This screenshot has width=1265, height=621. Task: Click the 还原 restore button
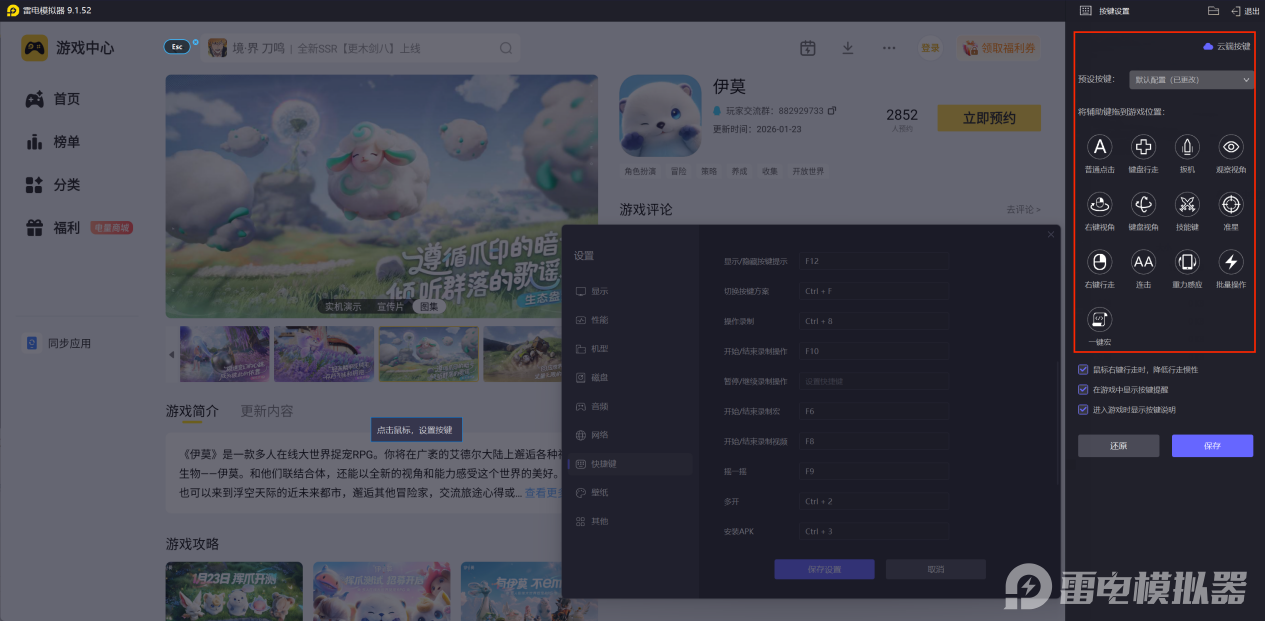1118,446
